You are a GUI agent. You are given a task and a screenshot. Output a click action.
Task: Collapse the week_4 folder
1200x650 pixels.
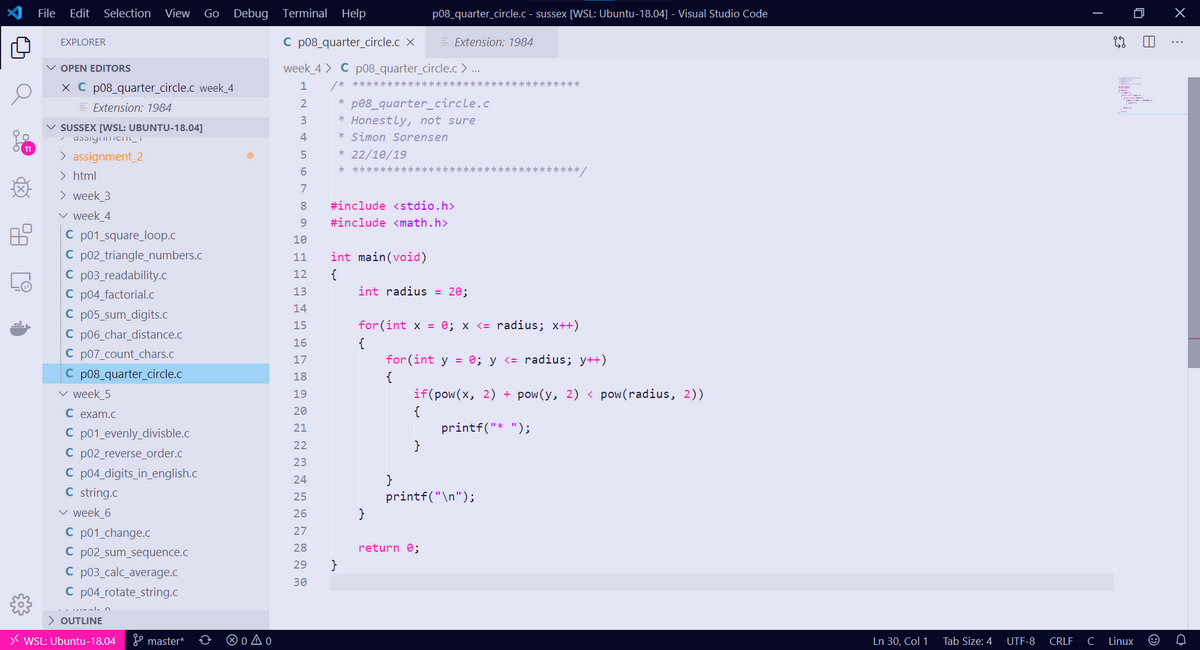coord(91,216)
